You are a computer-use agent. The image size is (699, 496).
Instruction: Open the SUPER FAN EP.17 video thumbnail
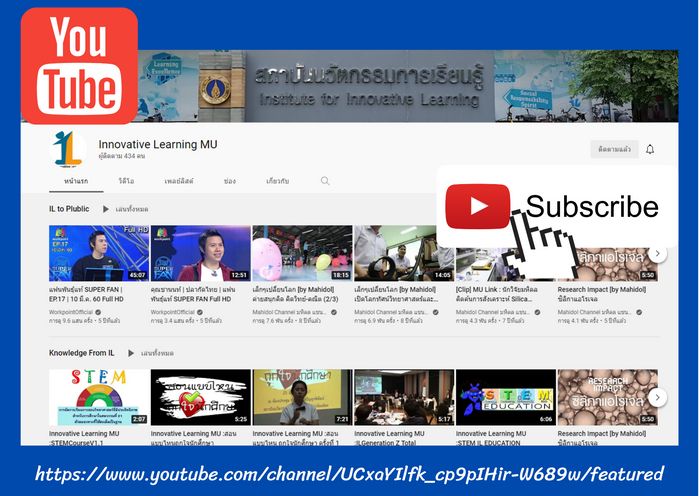pyautogui.click(x=98, y=253)
